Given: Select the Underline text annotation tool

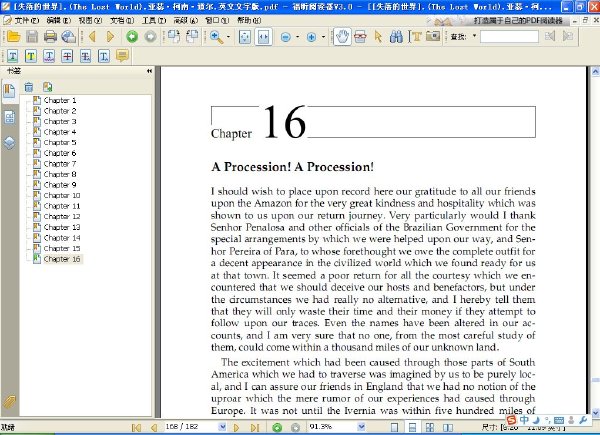Looking at the screenshot, I should coord(13,56).
